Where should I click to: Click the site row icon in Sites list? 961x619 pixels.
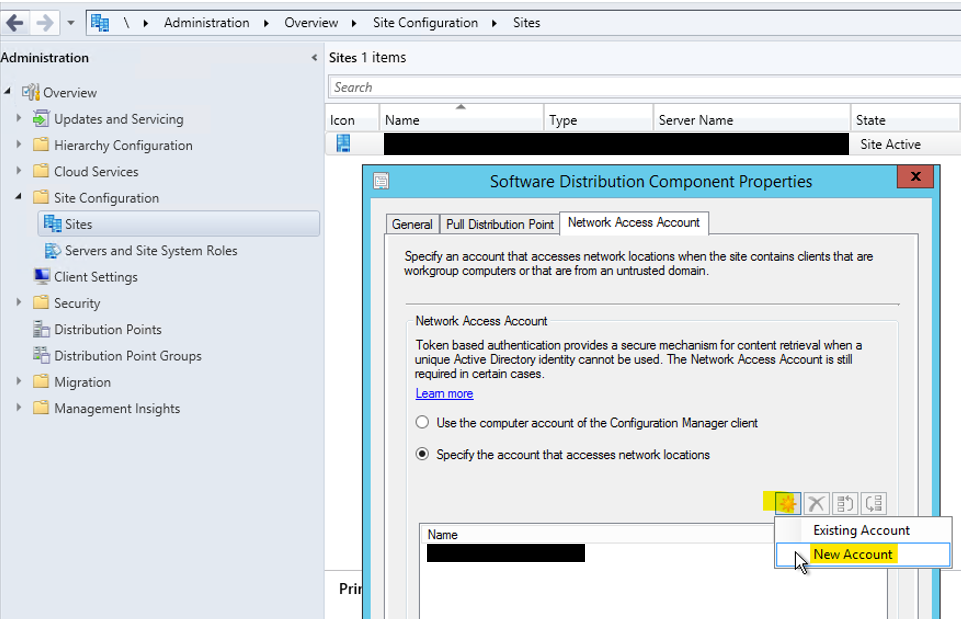point(343,143)
